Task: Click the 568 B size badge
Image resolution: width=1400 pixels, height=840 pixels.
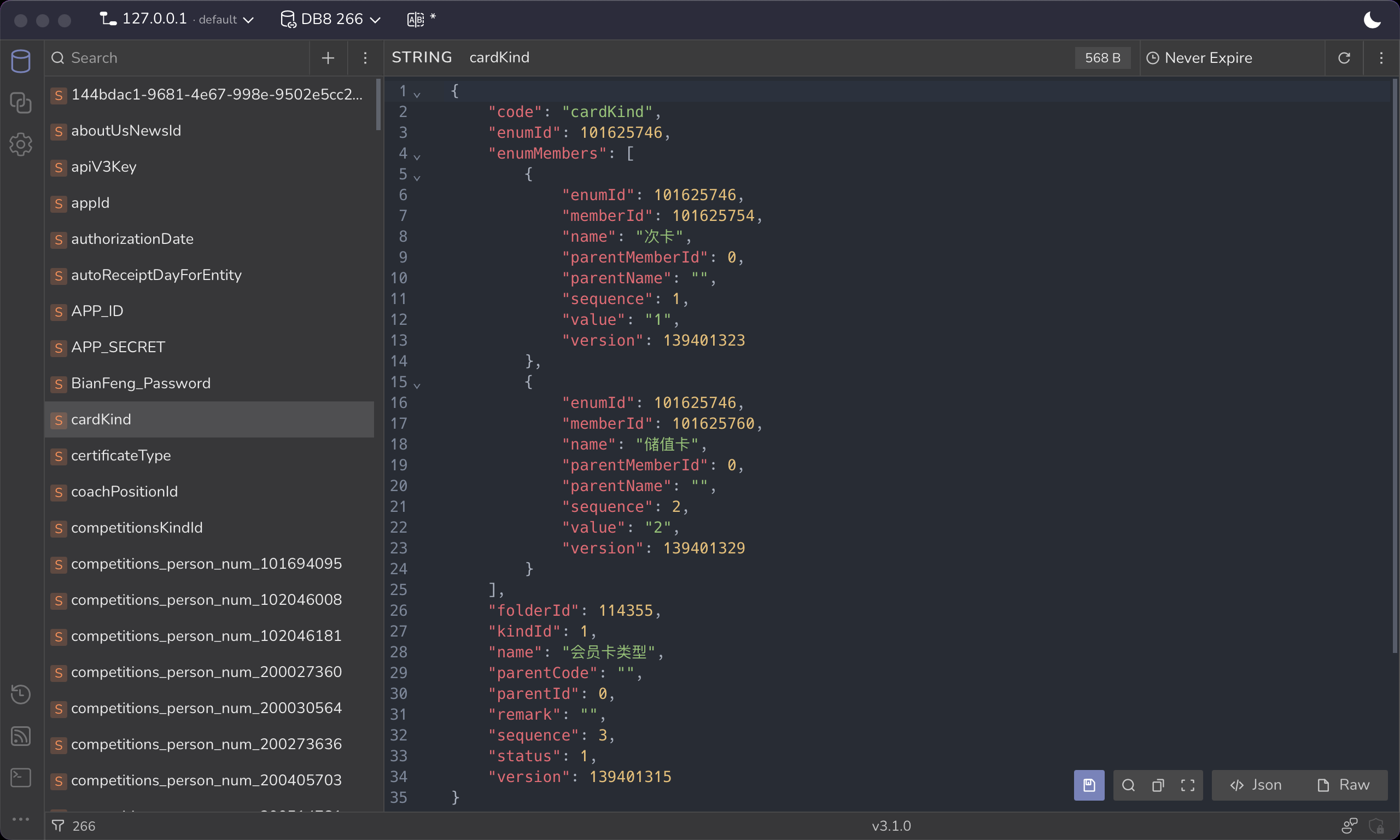Action: (x=1102, y=58)
